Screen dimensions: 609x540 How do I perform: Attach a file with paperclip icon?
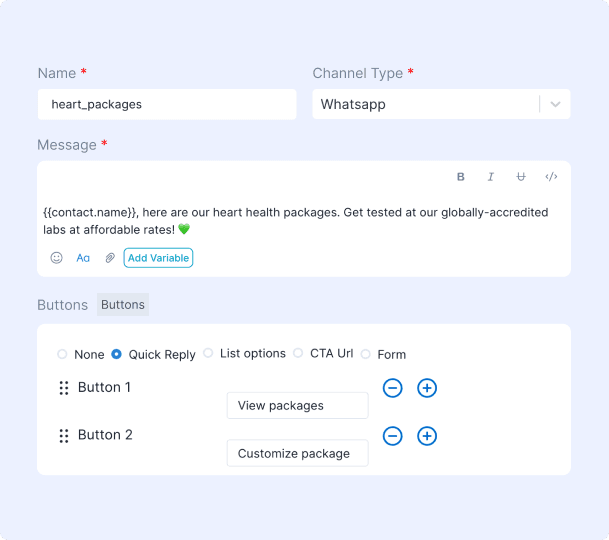click(x=110, y=258)
